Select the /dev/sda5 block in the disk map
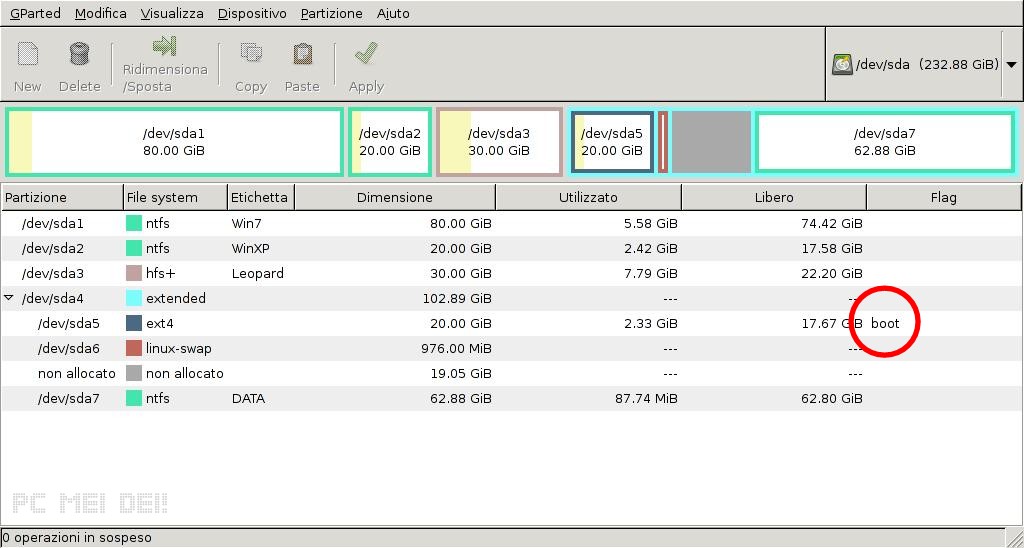The width and height of the screenshot is (1024, 548). point(612,142)
